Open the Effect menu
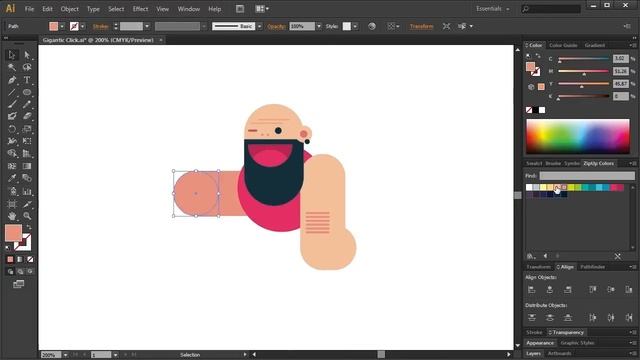Viewport: 640px width, 360px height. [140, 9]
